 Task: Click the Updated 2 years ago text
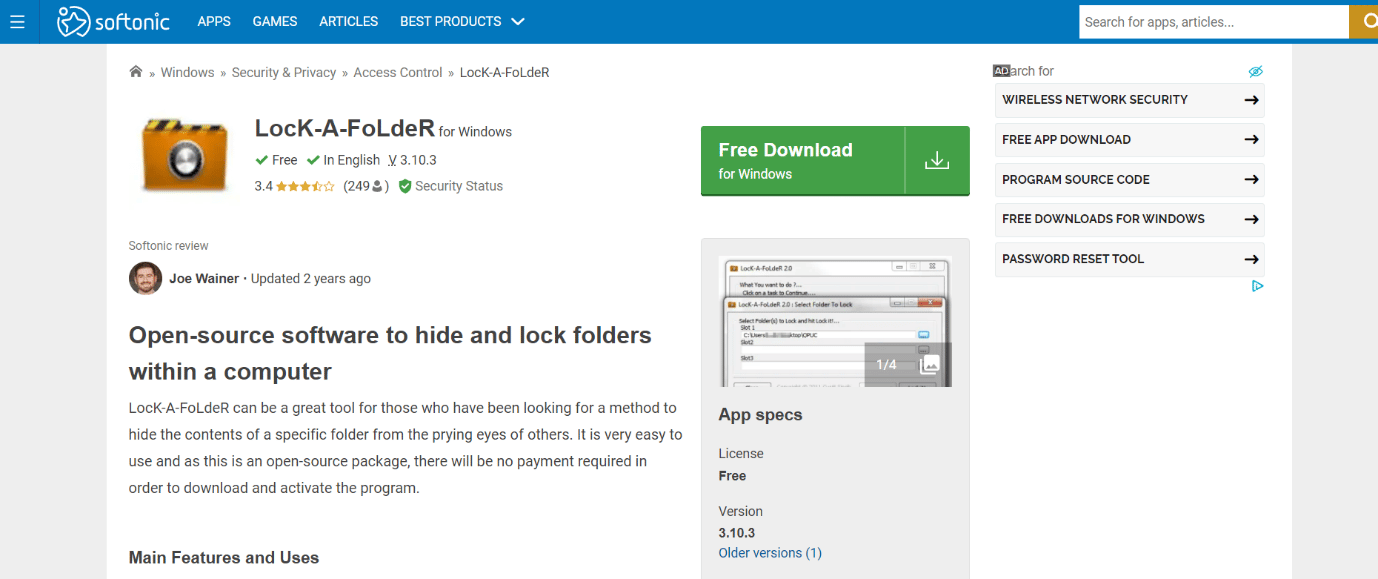[x=311, y=278]
